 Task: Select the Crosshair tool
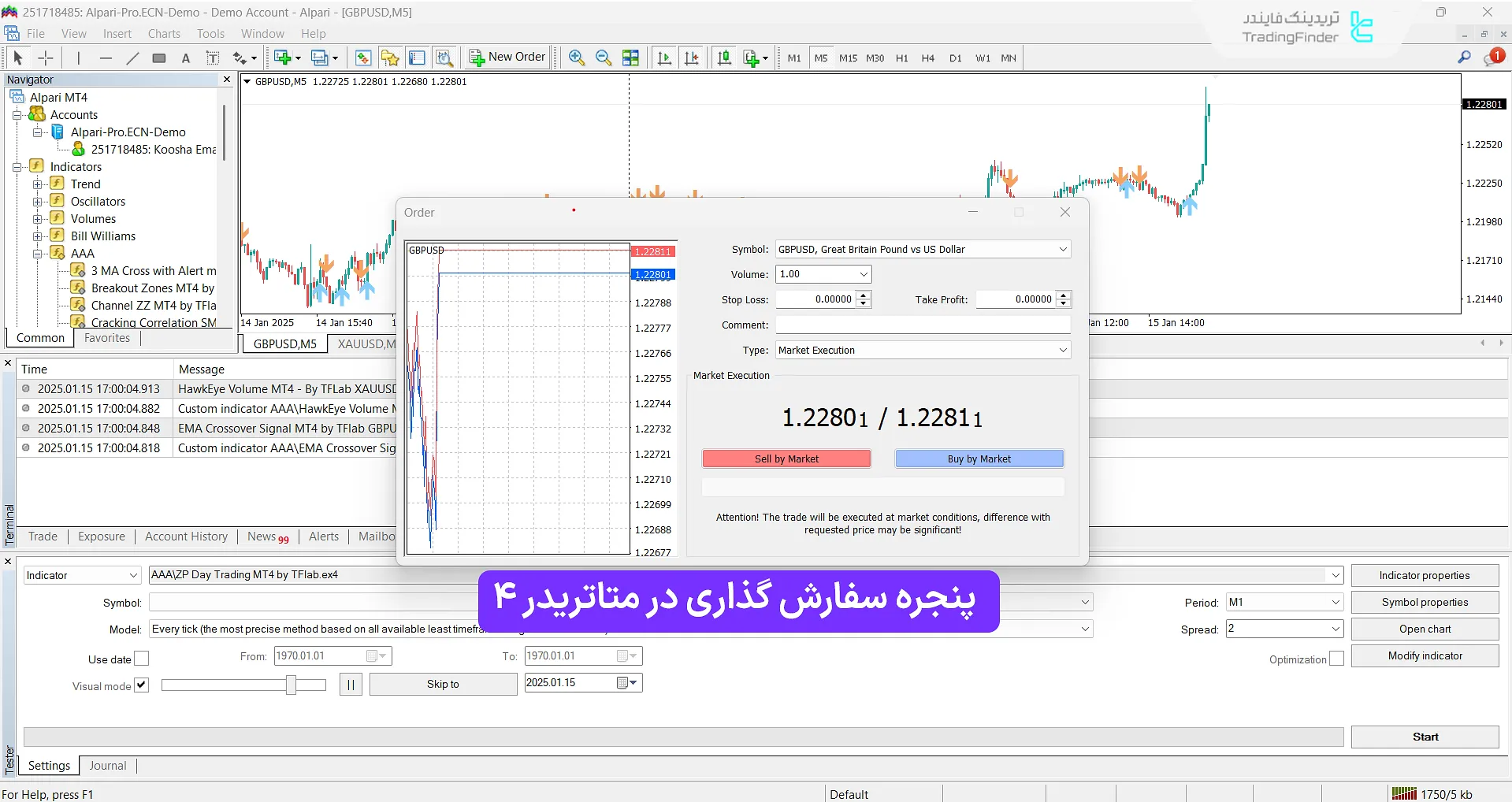click(x=45, y=58)
